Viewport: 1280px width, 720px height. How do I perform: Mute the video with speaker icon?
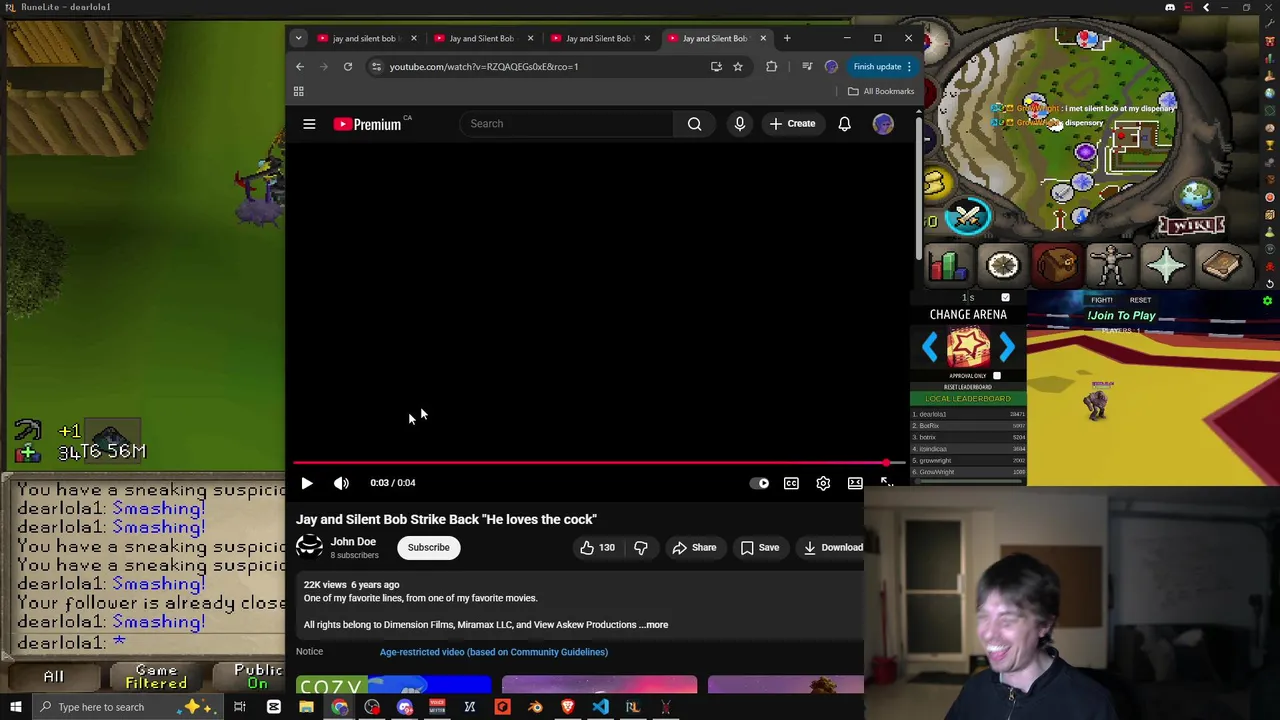coord(341,483)
